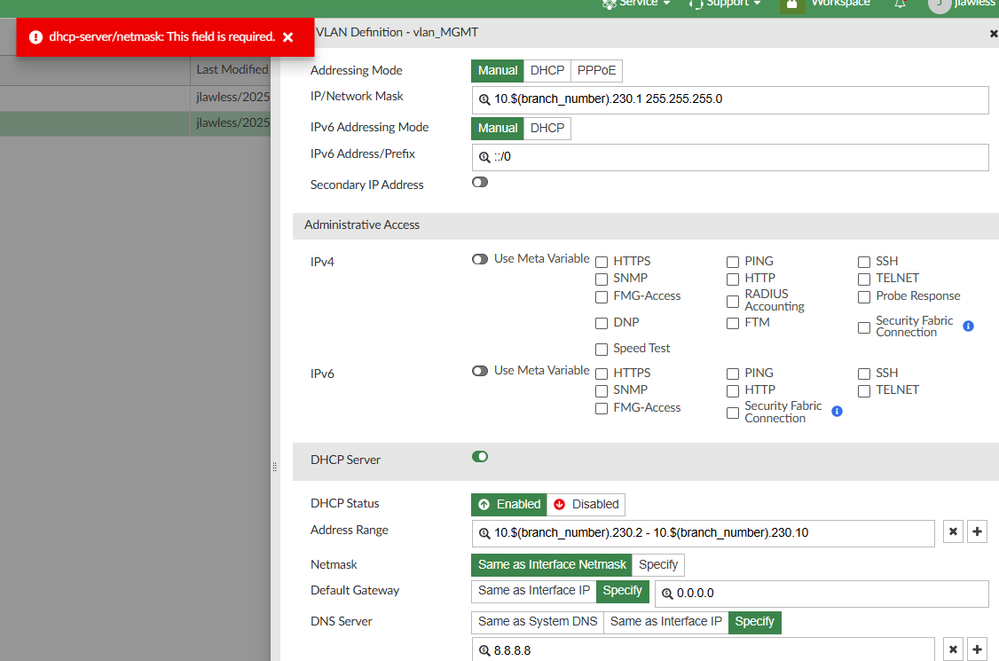Click the Default Gateway 0.0.0.0 field

(x=822, y=593)
